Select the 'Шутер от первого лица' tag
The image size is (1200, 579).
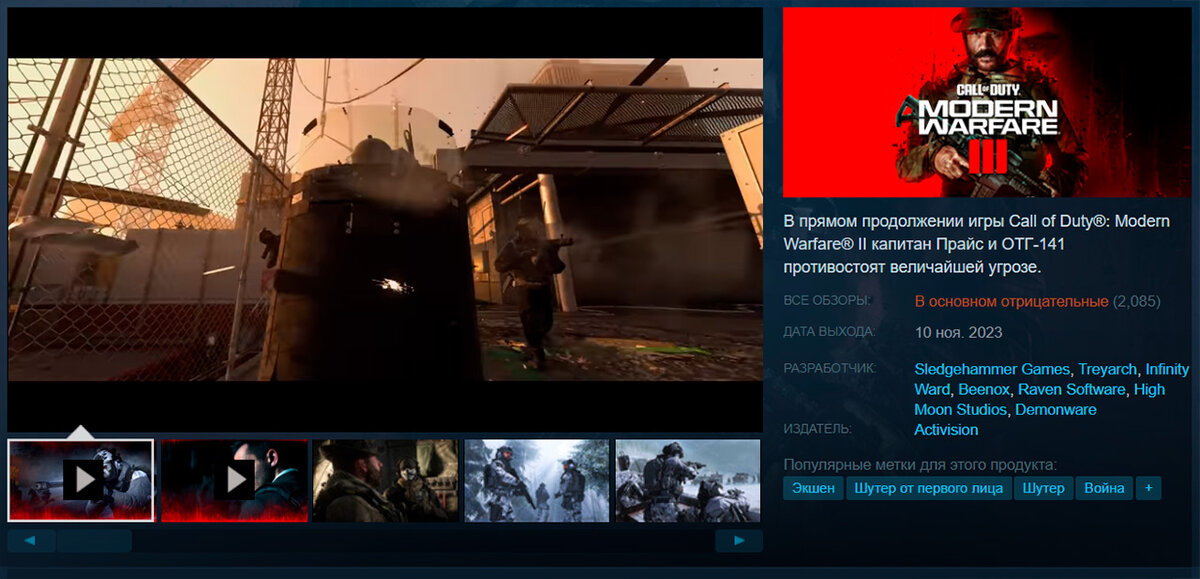tap(928, 488)
